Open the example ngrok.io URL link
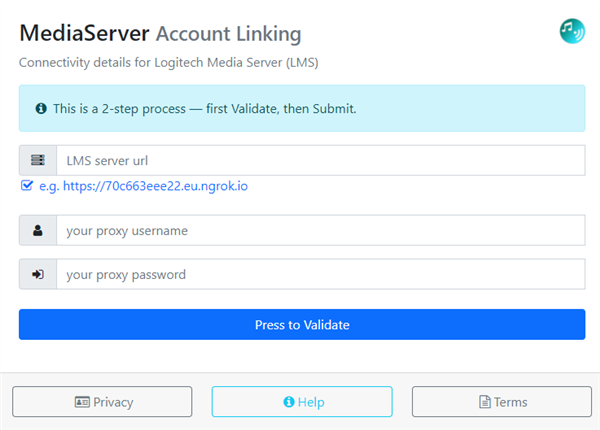The width and height of the screenshot is (600, 430). pos(155,186)
